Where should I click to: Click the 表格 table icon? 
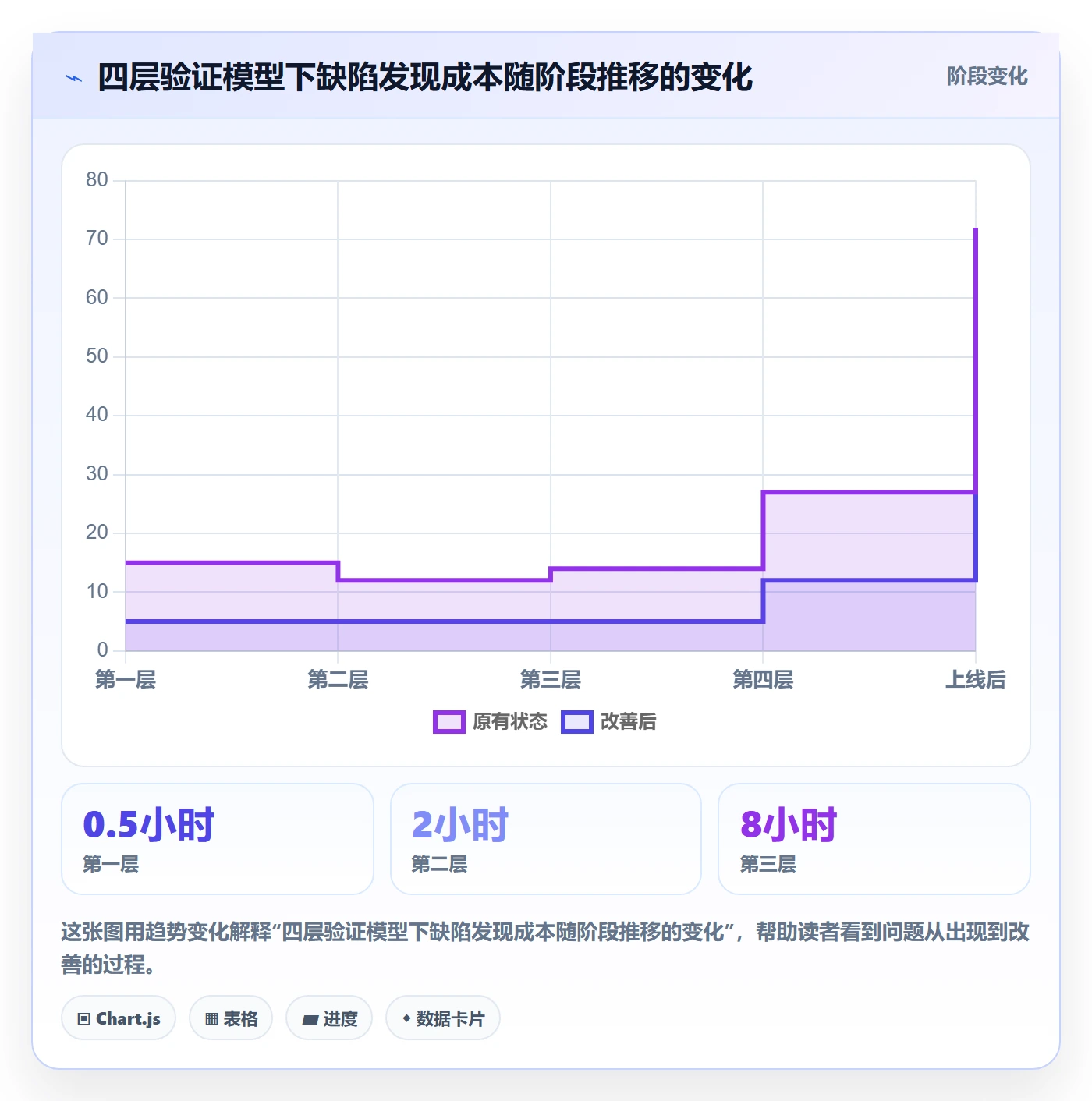[x=211, y=1018]
